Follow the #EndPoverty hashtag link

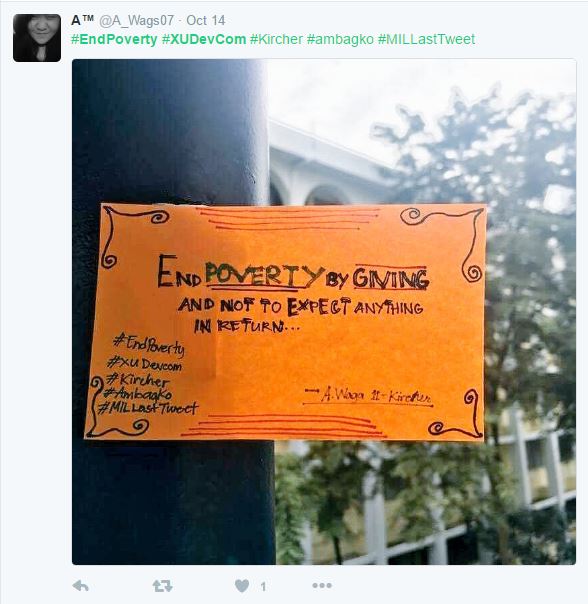tap(114, 39)
